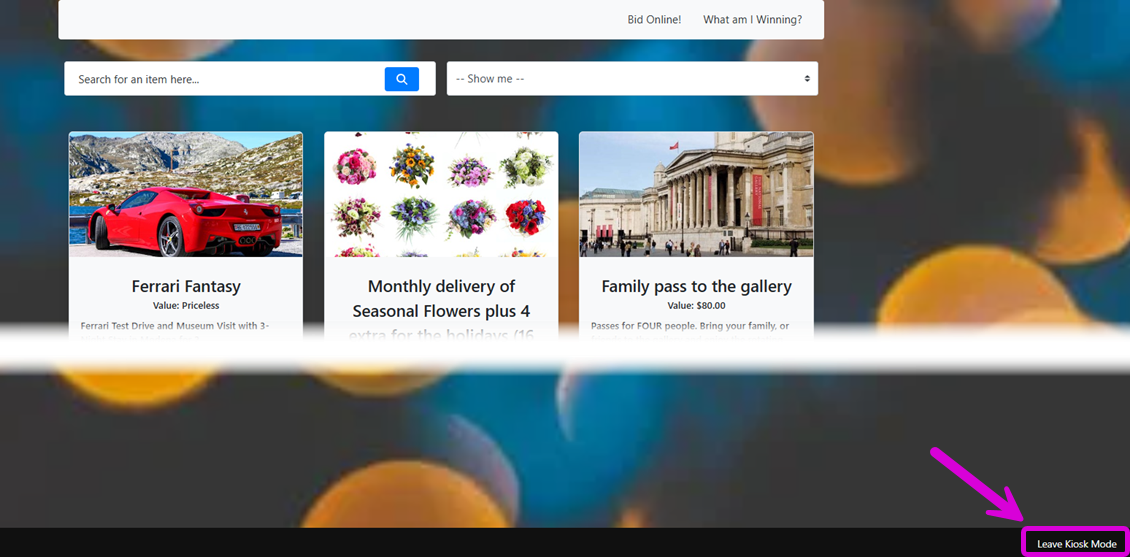Select the flower bouquets image
The width and height of the screenshot is (1130, 557).
tap(441, 195)
